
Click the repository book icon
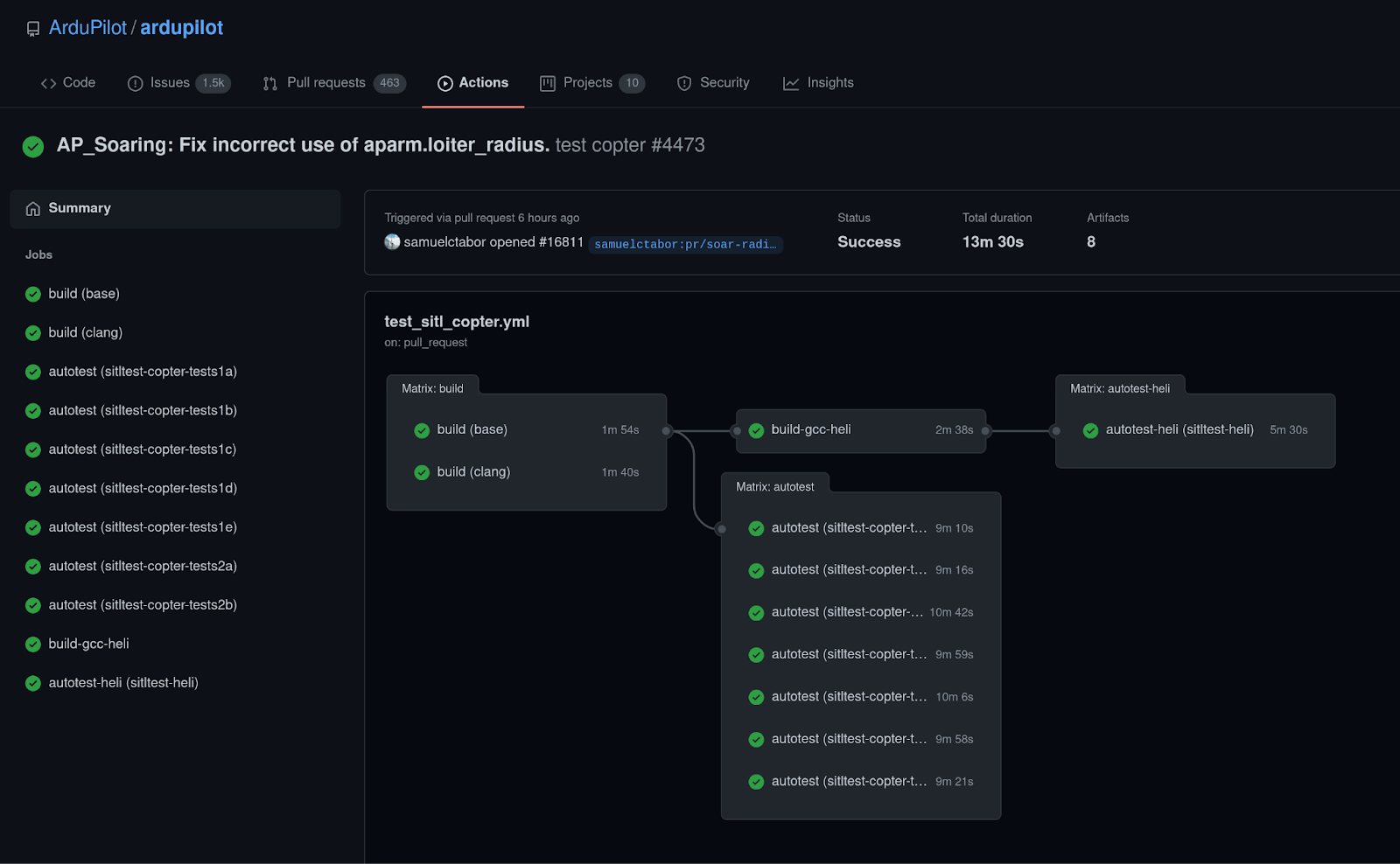click(x=33, y=29)
